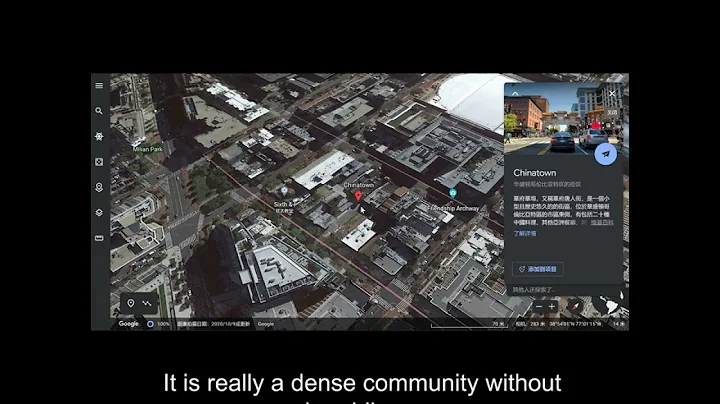Open the Projects pin icon in sidebar
The height and width of the screenshot is (404, 720).
pyautogui.click(x=99, y=187)
